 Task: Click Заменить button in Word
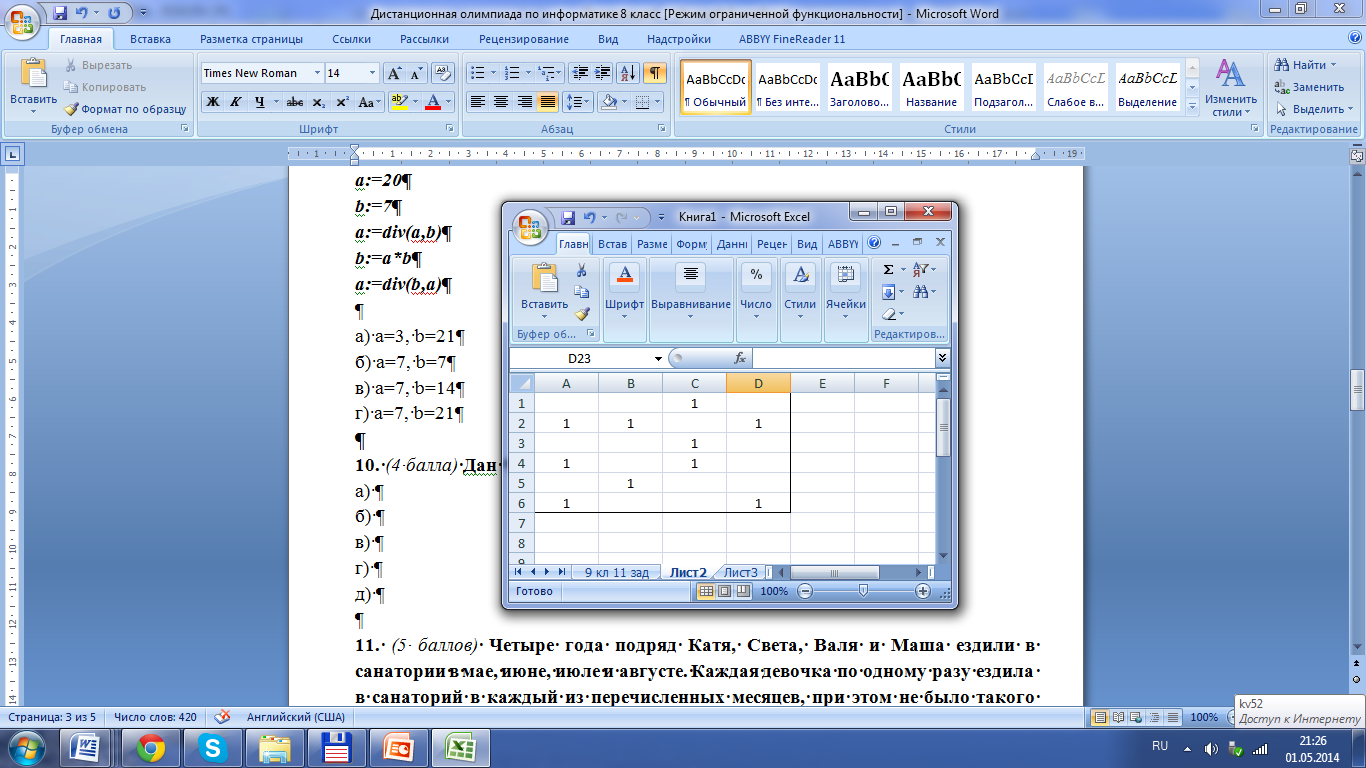tap(1310, 87)
